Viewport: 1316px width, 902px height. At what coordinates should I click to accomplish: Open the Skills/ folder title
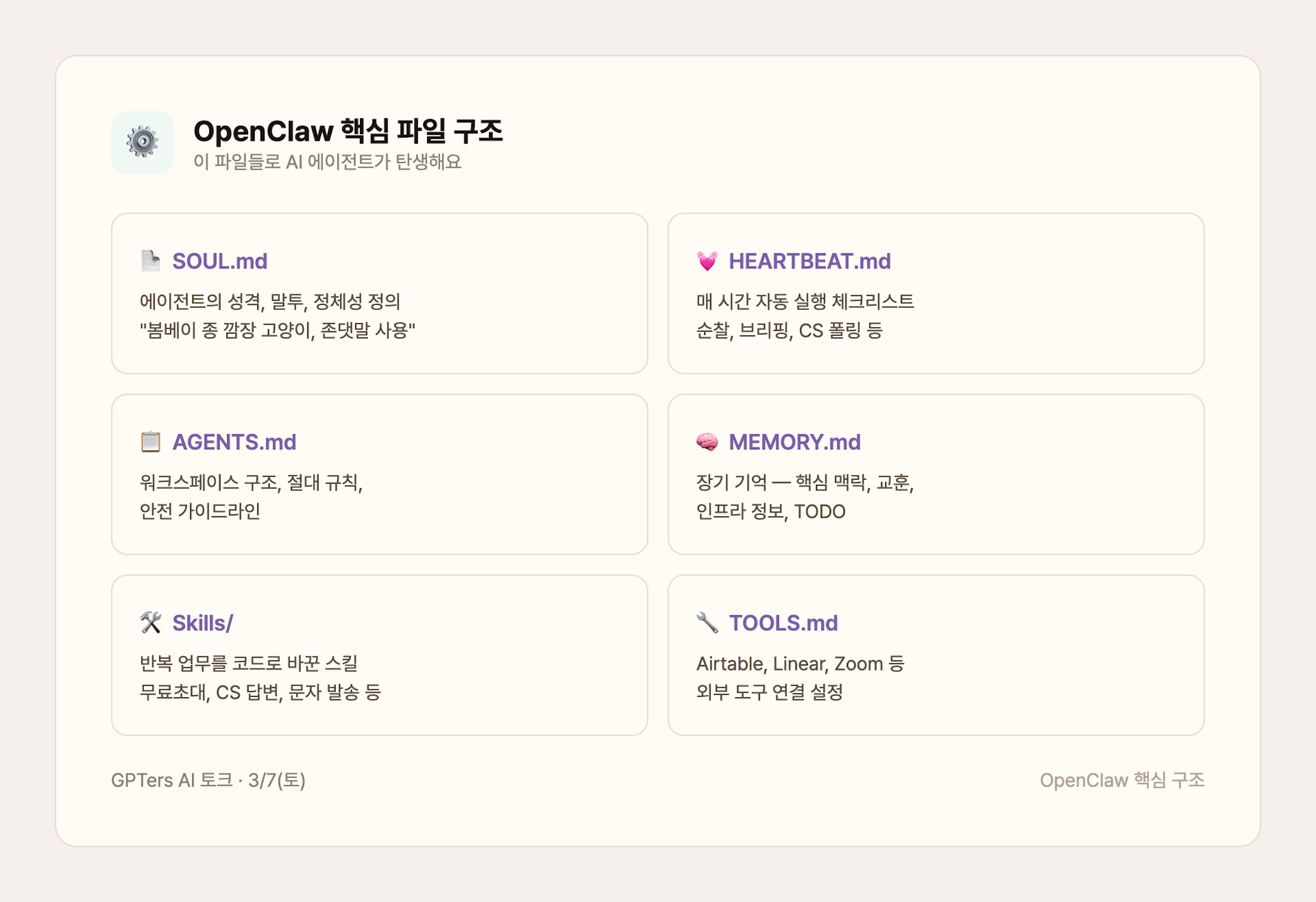point(203,622)
